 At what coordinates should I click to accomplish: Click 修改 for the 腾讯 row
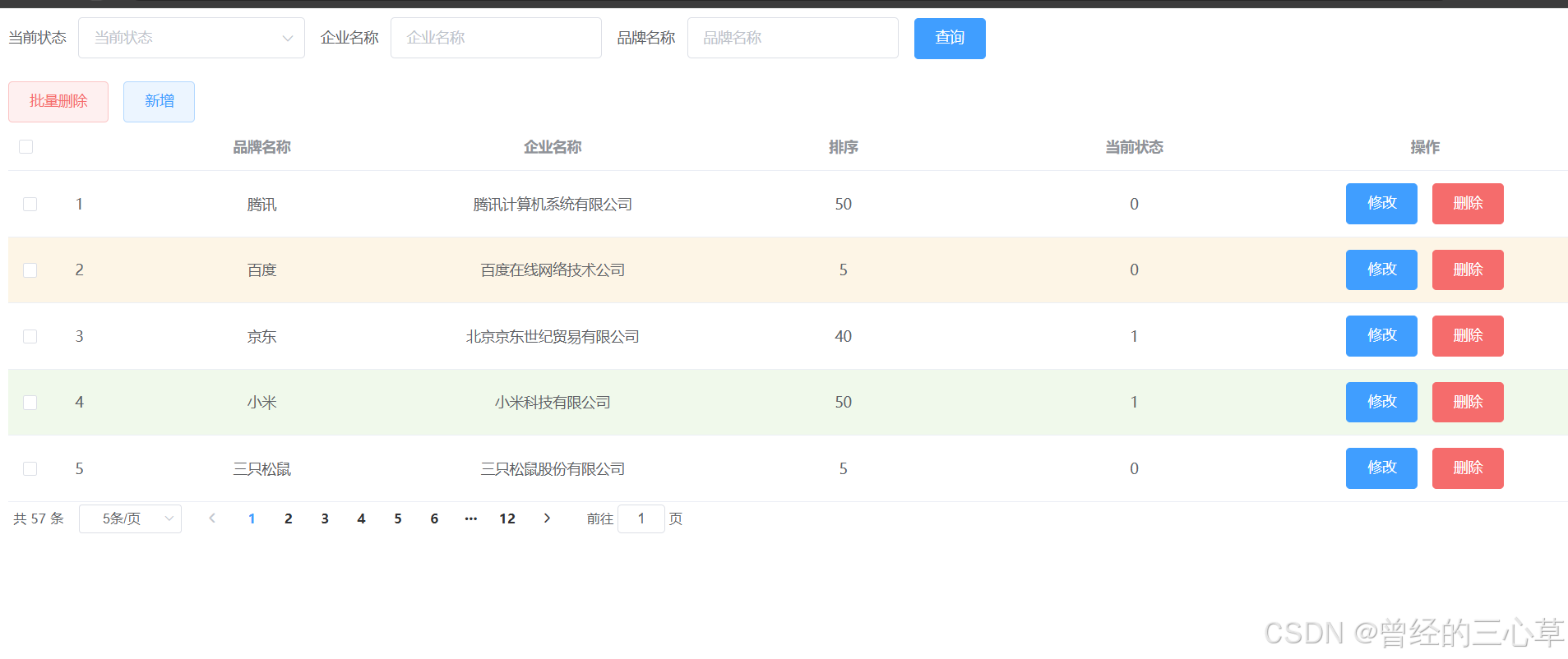[1381, 203]
